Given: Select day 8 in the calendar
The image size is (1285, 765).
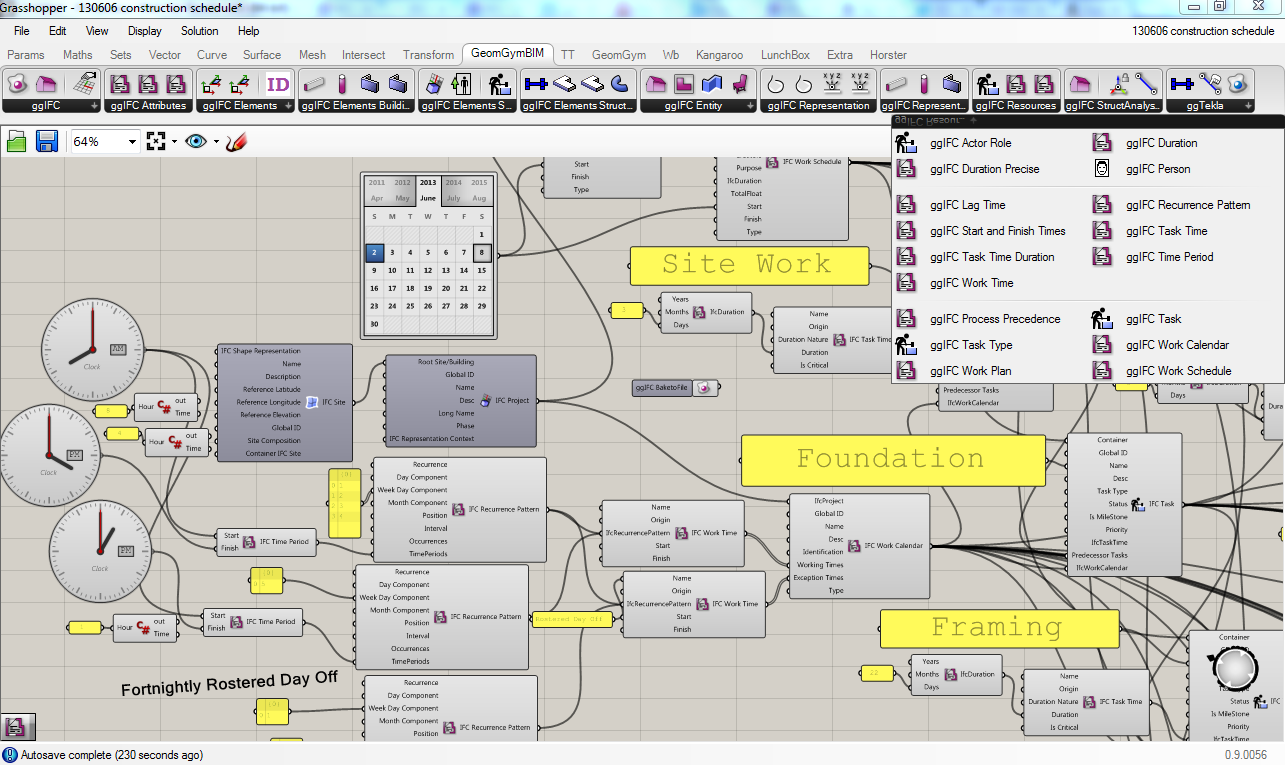Looking at the screenshot, I should (482, 253).
